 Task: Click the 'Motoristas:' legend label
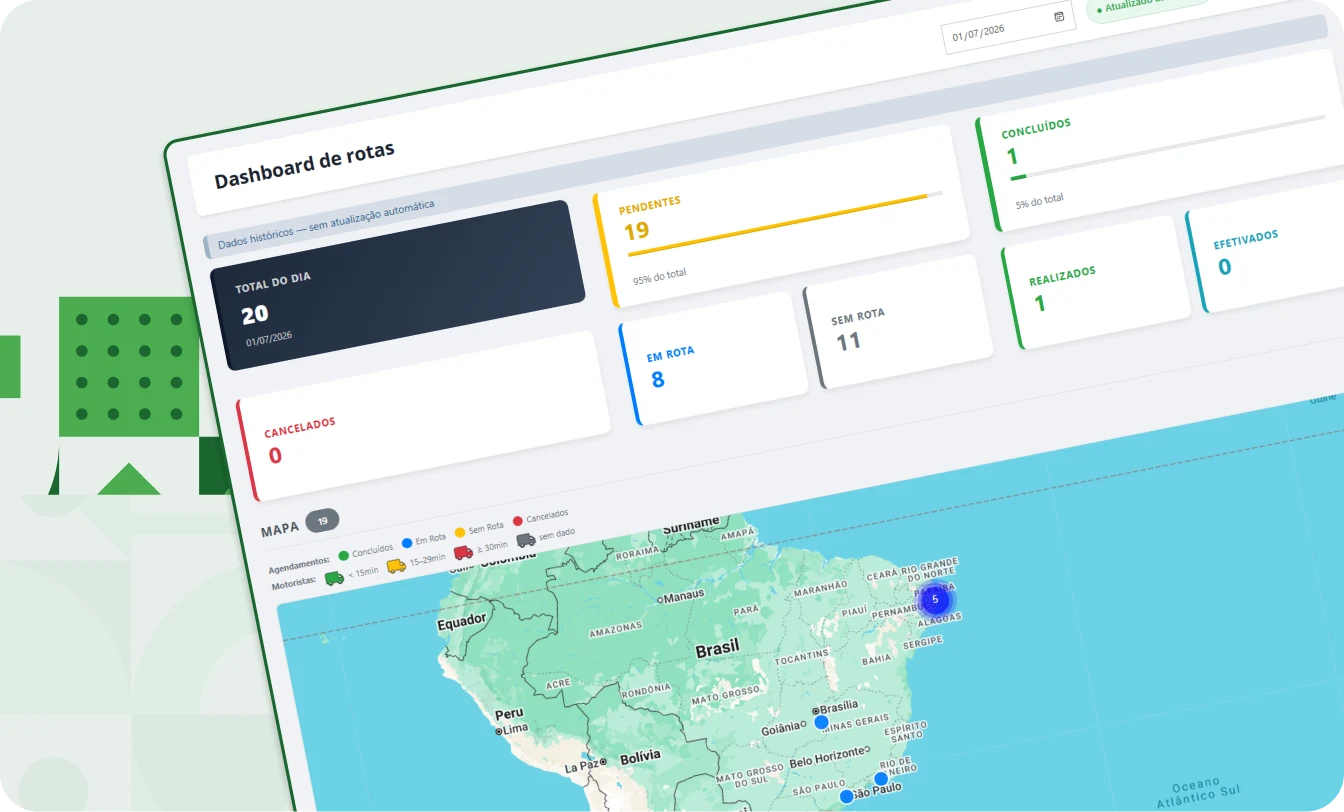pos(294,582)
